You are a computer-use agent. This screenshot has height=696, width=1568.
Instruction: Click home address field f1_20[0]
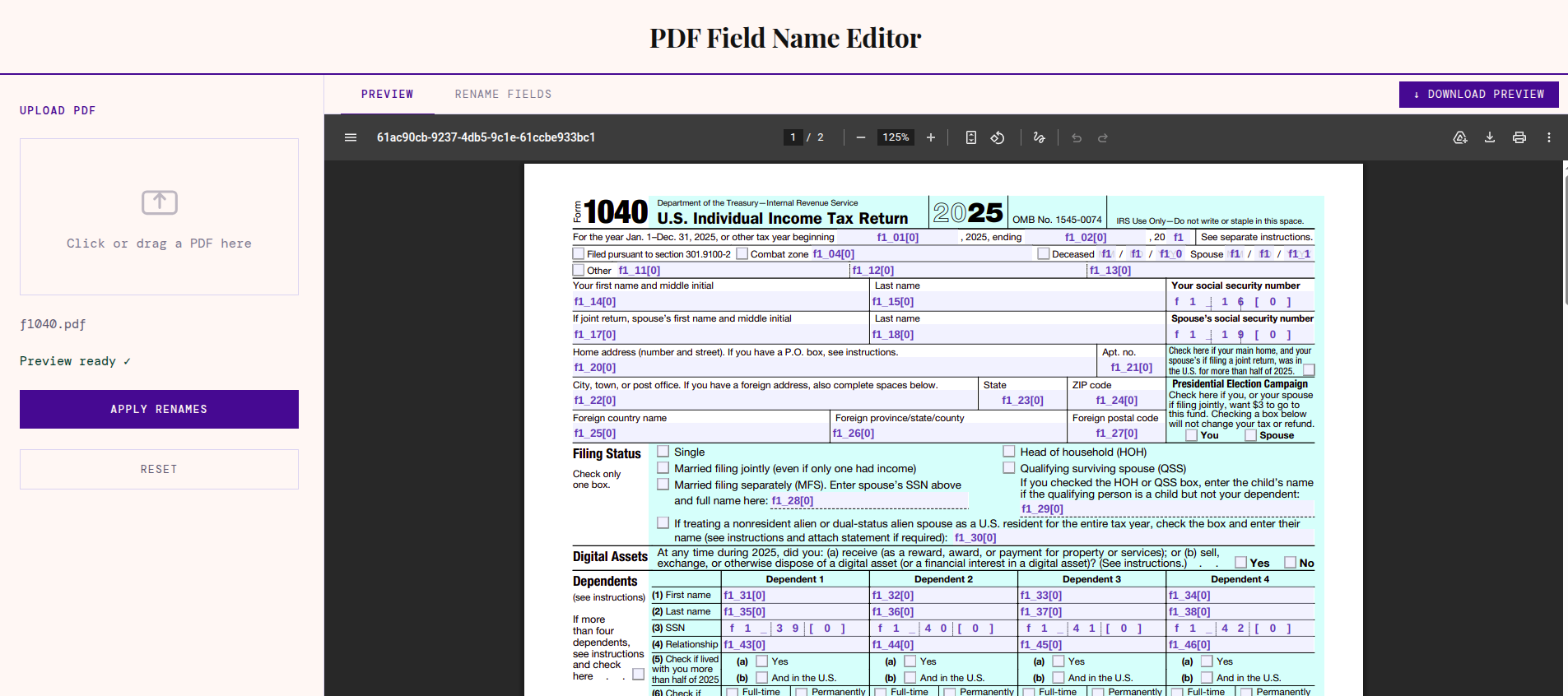click(x=834, y=368)
